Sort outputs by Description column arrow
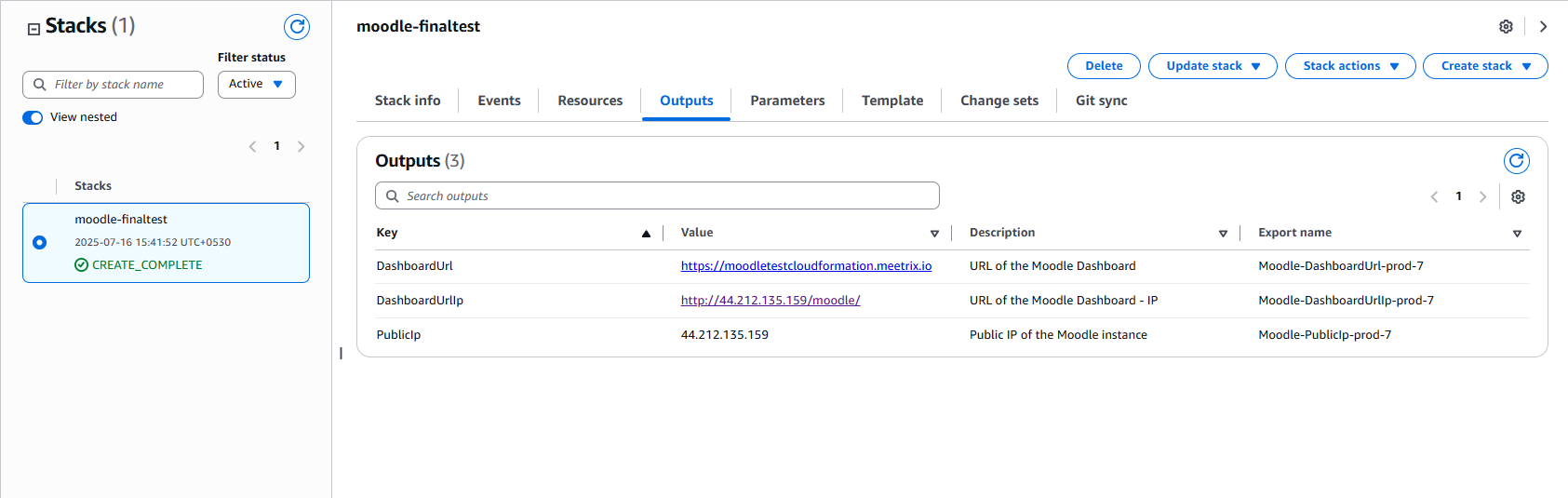 [1223, 234]
